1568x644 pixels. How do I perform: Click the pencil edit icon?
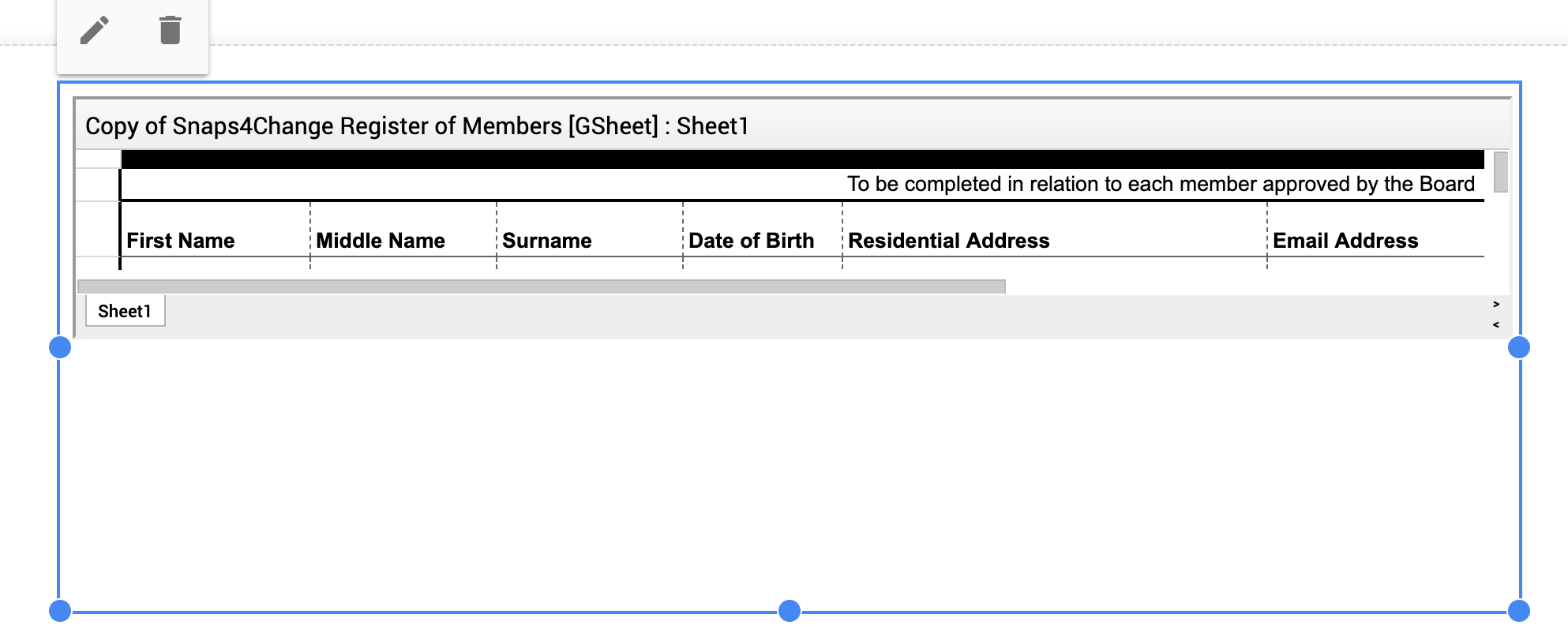95,31
